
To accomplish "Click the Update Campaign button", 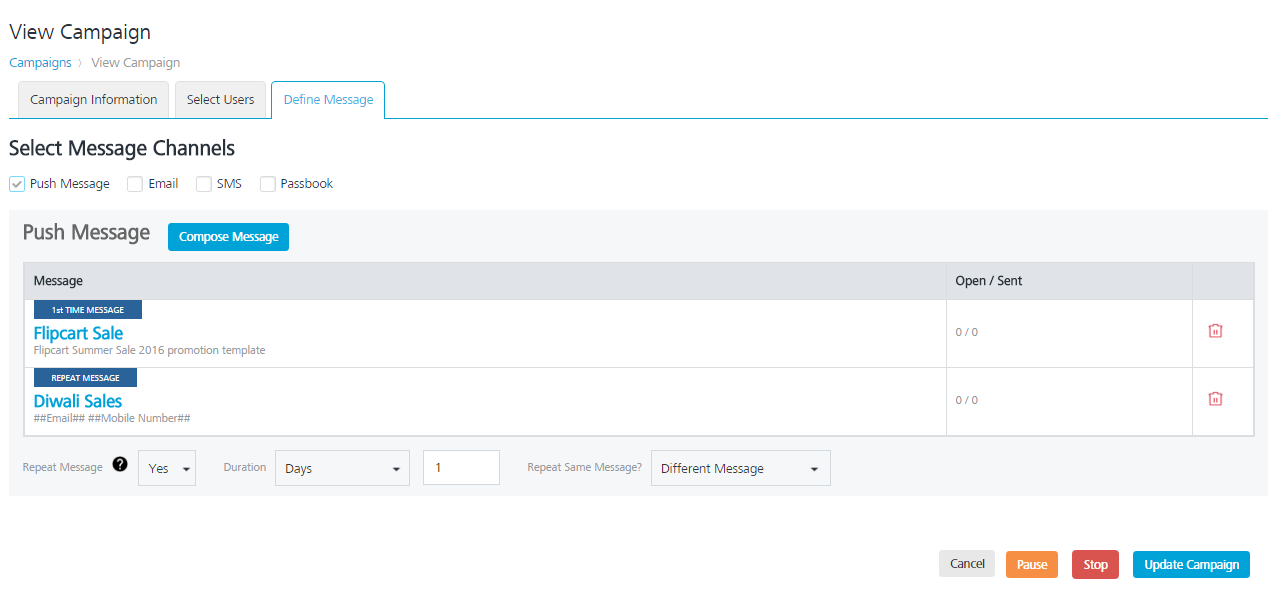I will click(1191, 564).
